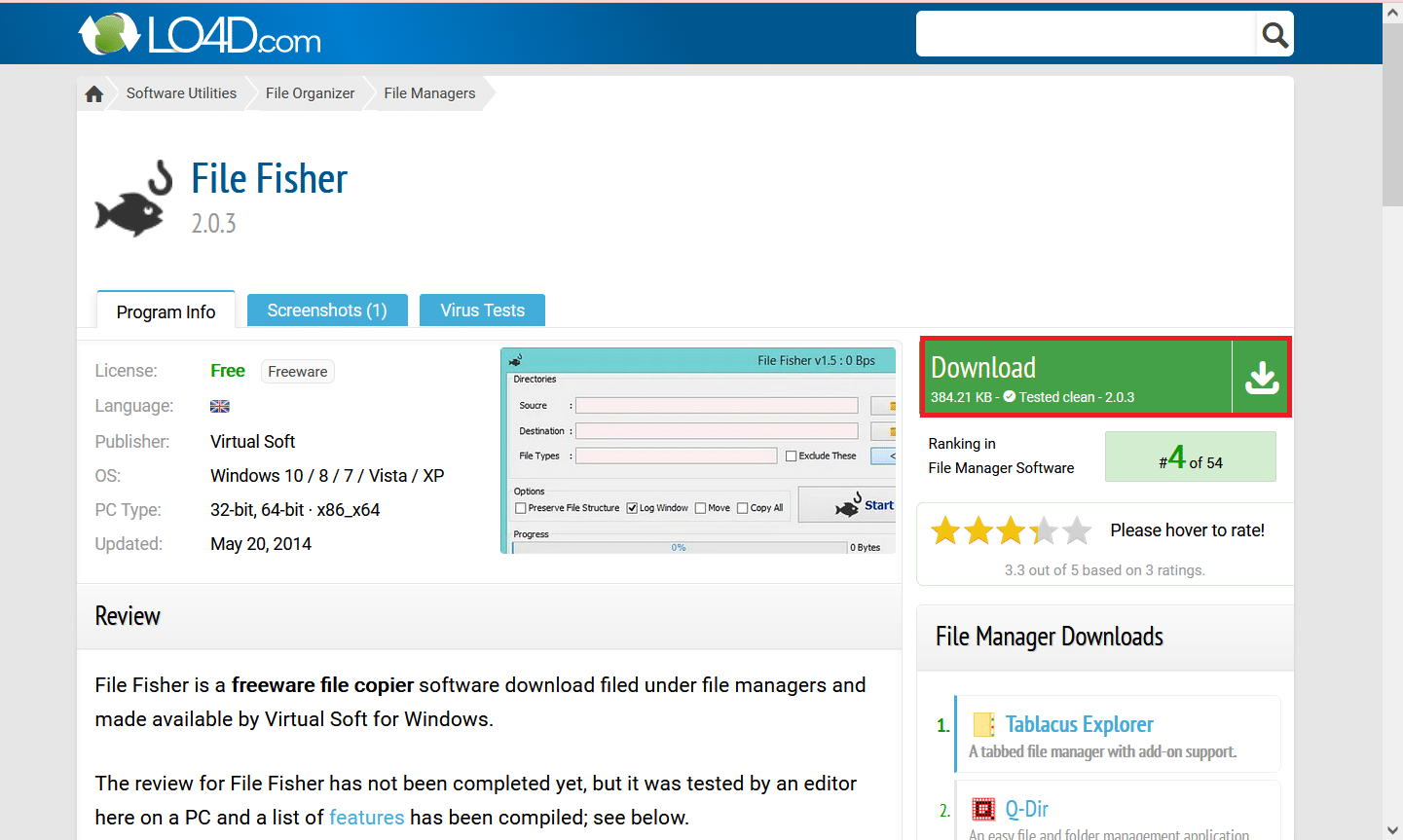The image size is (1403, 840).
Task: Click the page scrollbar up arrow
Action: pos(1392,13)
